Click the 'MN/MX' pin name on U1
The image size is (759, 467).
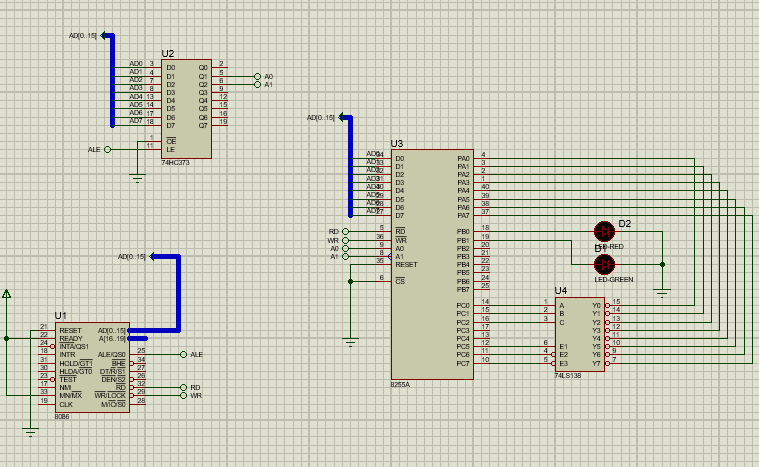click(x=71, y=395)
